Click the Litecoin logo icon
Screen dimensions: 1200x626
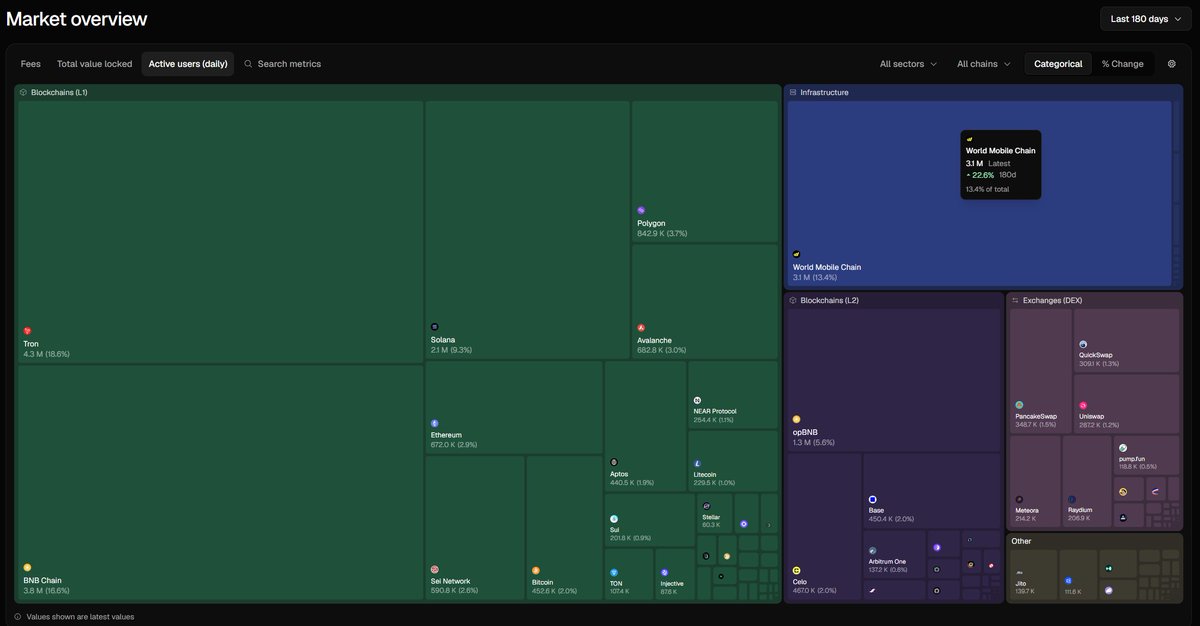point(697,463)
